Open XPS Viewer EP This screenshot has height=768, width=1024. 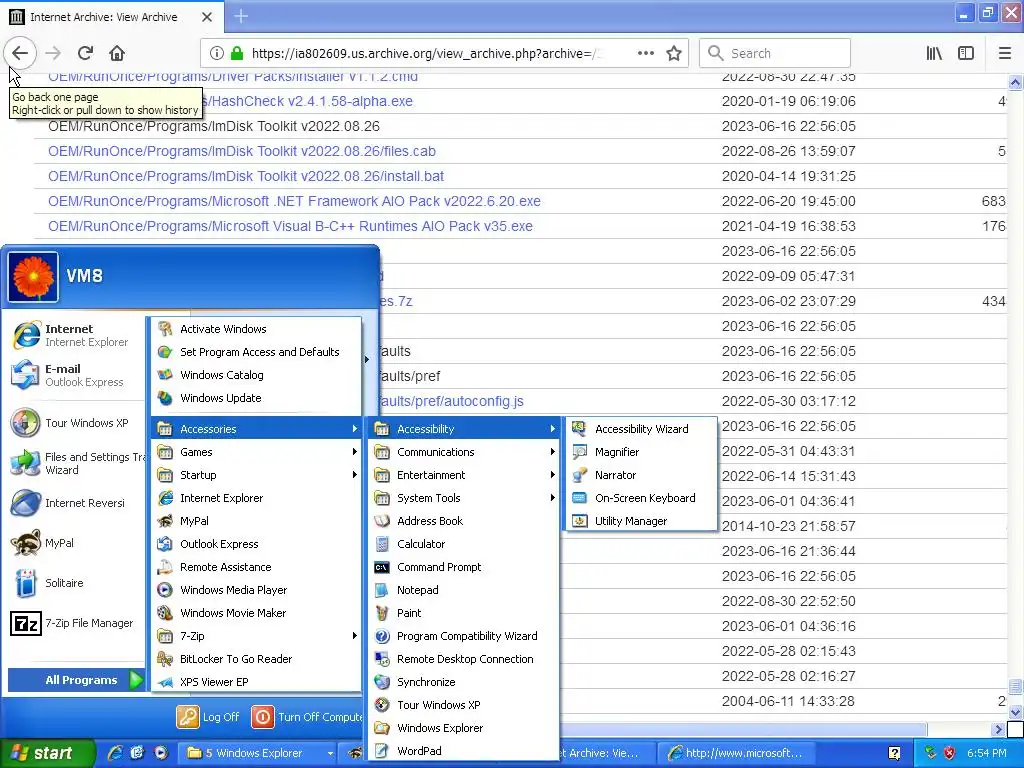(x=256, y=682)
